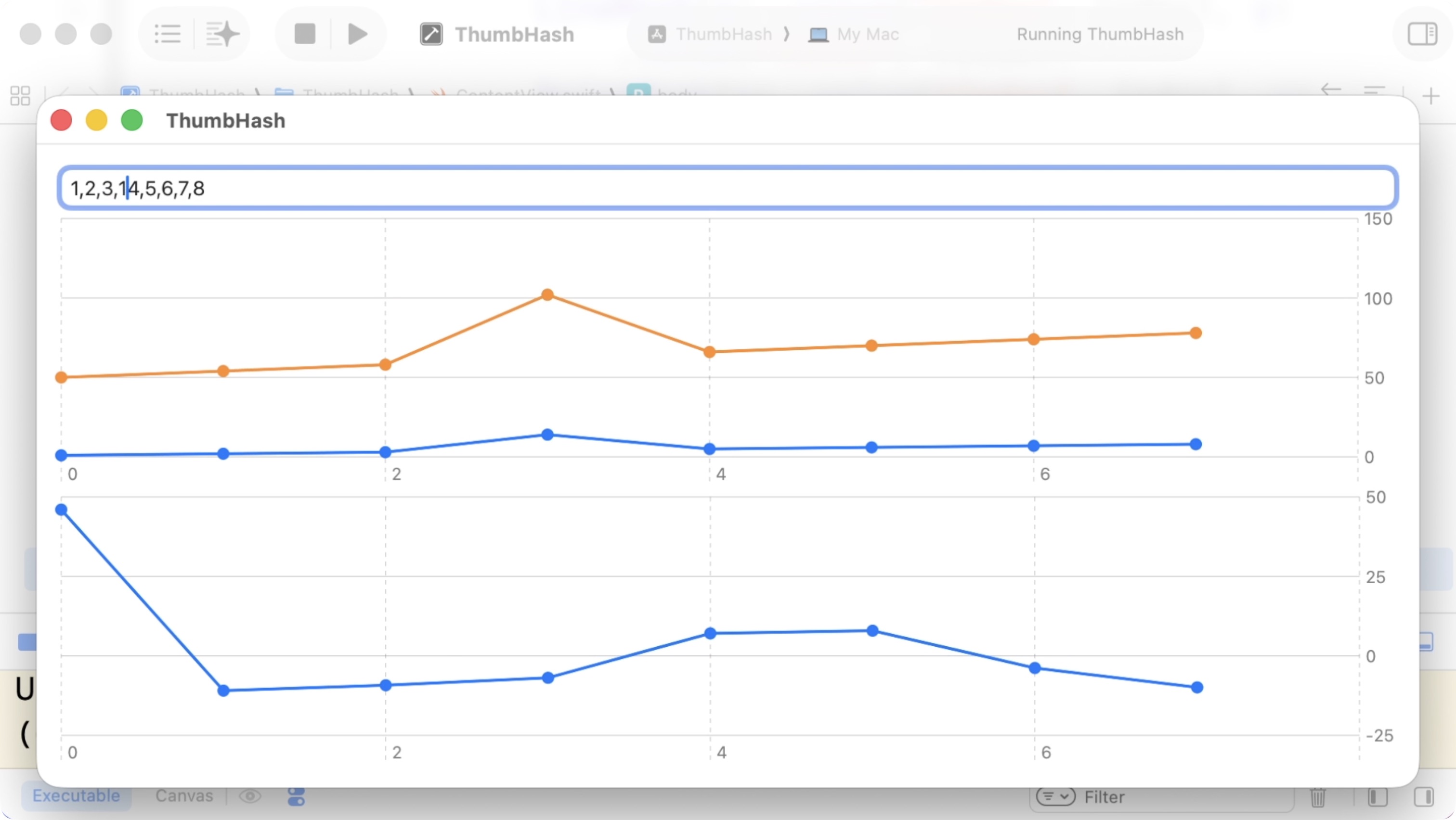Click the blue switches icon beside Canvas
This screenshot has height=820, width=1456.
[x=296, y=796]
